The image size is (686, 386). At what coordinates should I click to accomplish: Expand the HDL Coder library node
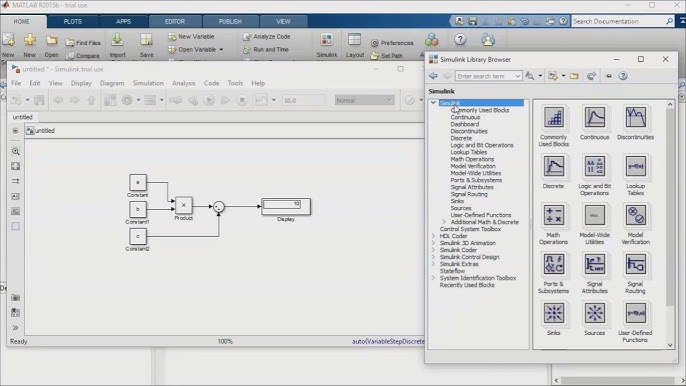434,236
